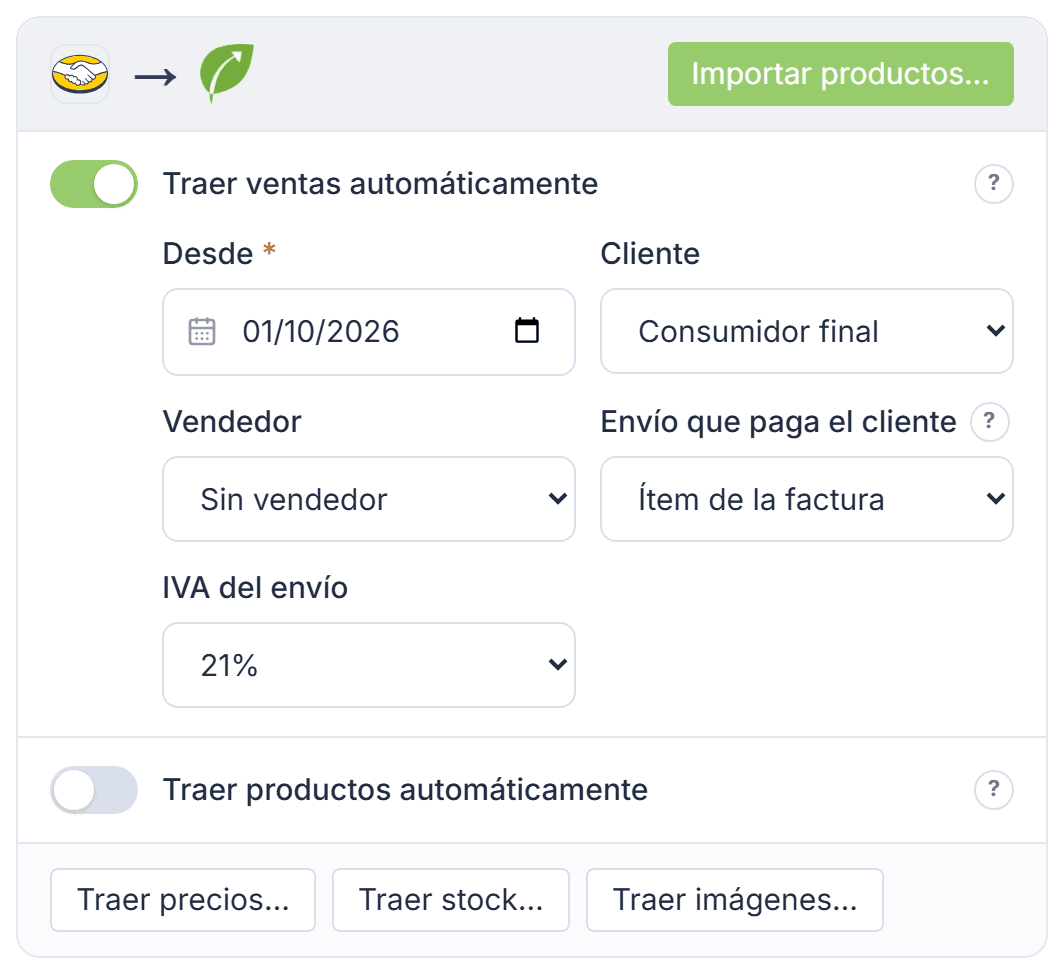Click the Cliente label
Viewport: 1064px width, 974px height.
pos(650,254)
